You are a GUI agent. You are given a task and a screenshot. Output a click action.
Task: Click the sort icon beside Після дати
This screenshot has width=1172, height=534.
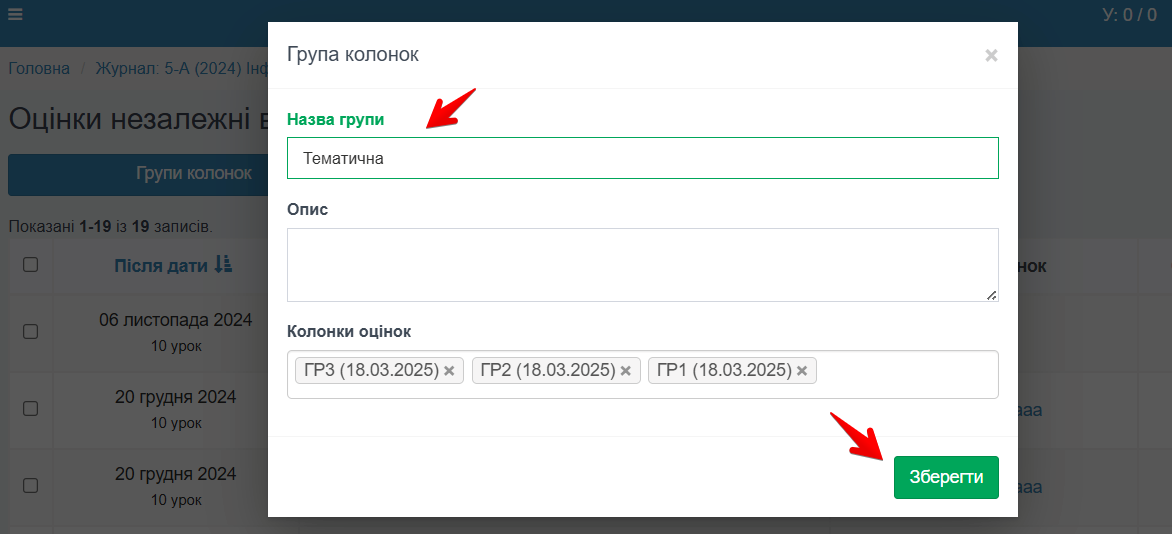(x=222, y=265)
